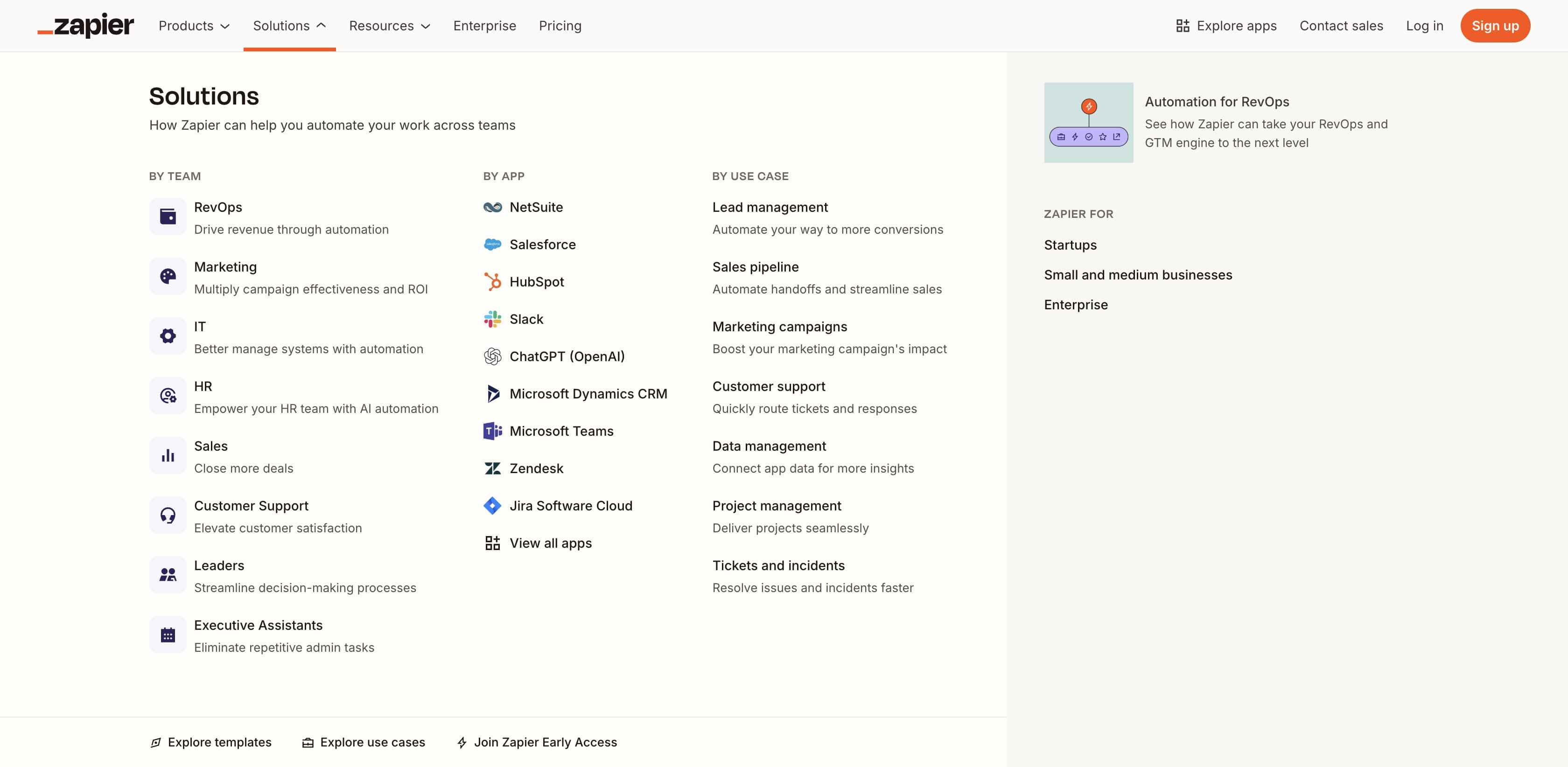Click 'Streamline decision-making processes' text
This screenshot has height=767, width=1568.
coord(305,587)
